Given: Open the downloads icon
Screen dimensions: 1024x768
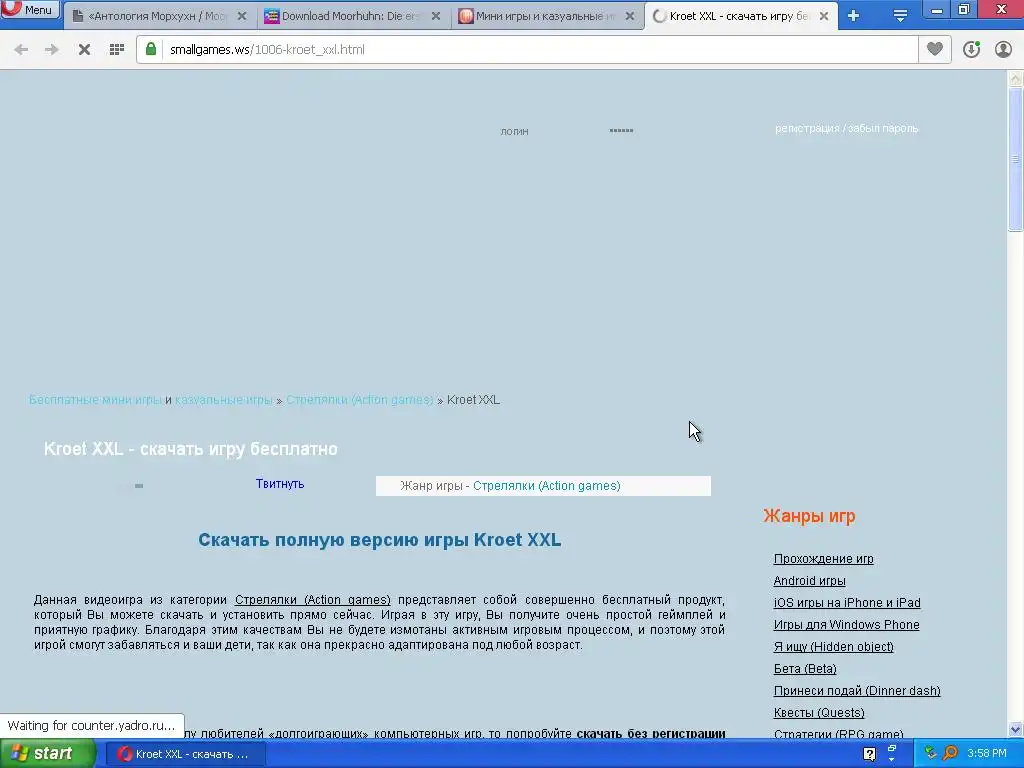Looking at the screenshot, I should 971,50.
